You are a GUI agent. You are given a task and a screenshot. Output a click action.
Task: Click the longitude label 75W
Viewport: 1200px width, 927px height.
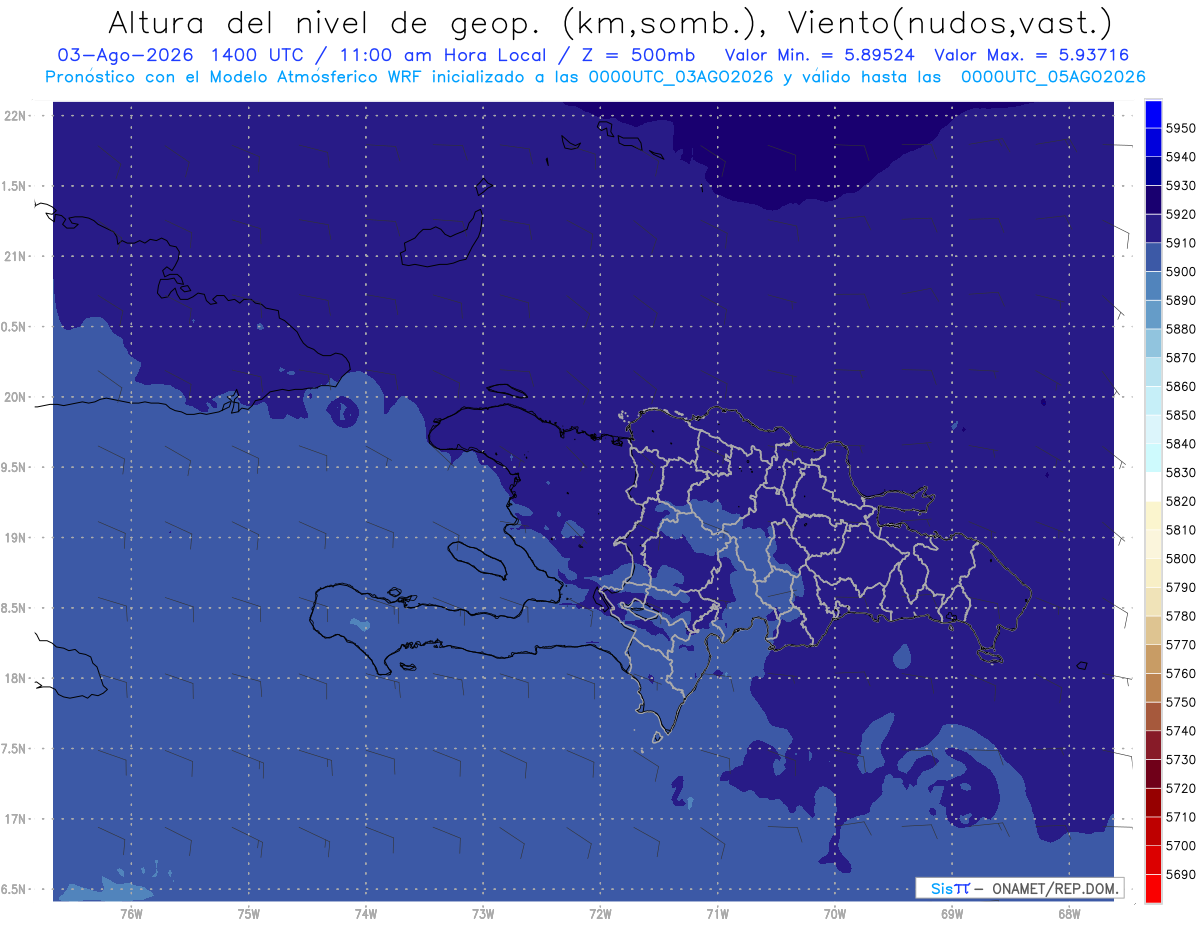248,913
